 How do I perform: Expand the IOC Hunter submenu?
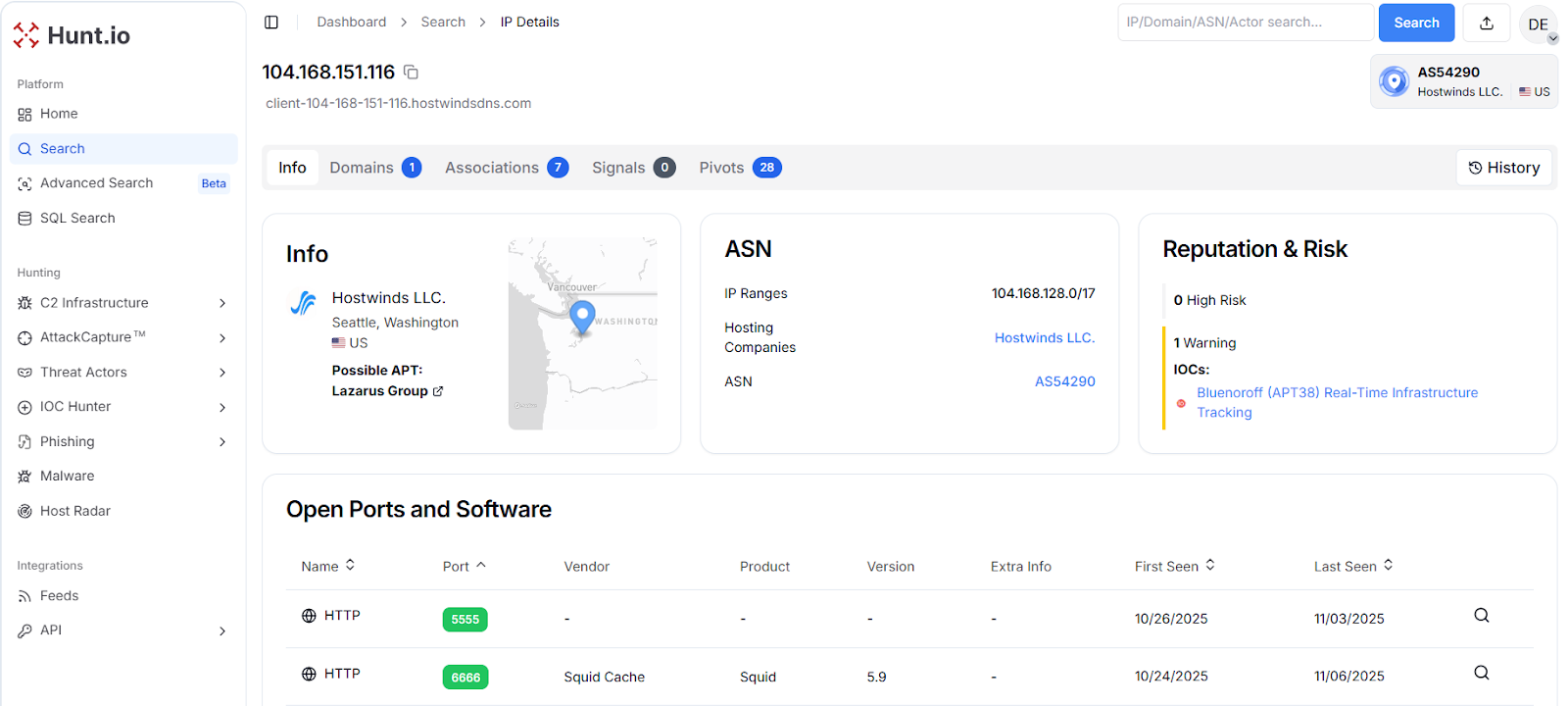pyautogui.click(x=222, y=407)
